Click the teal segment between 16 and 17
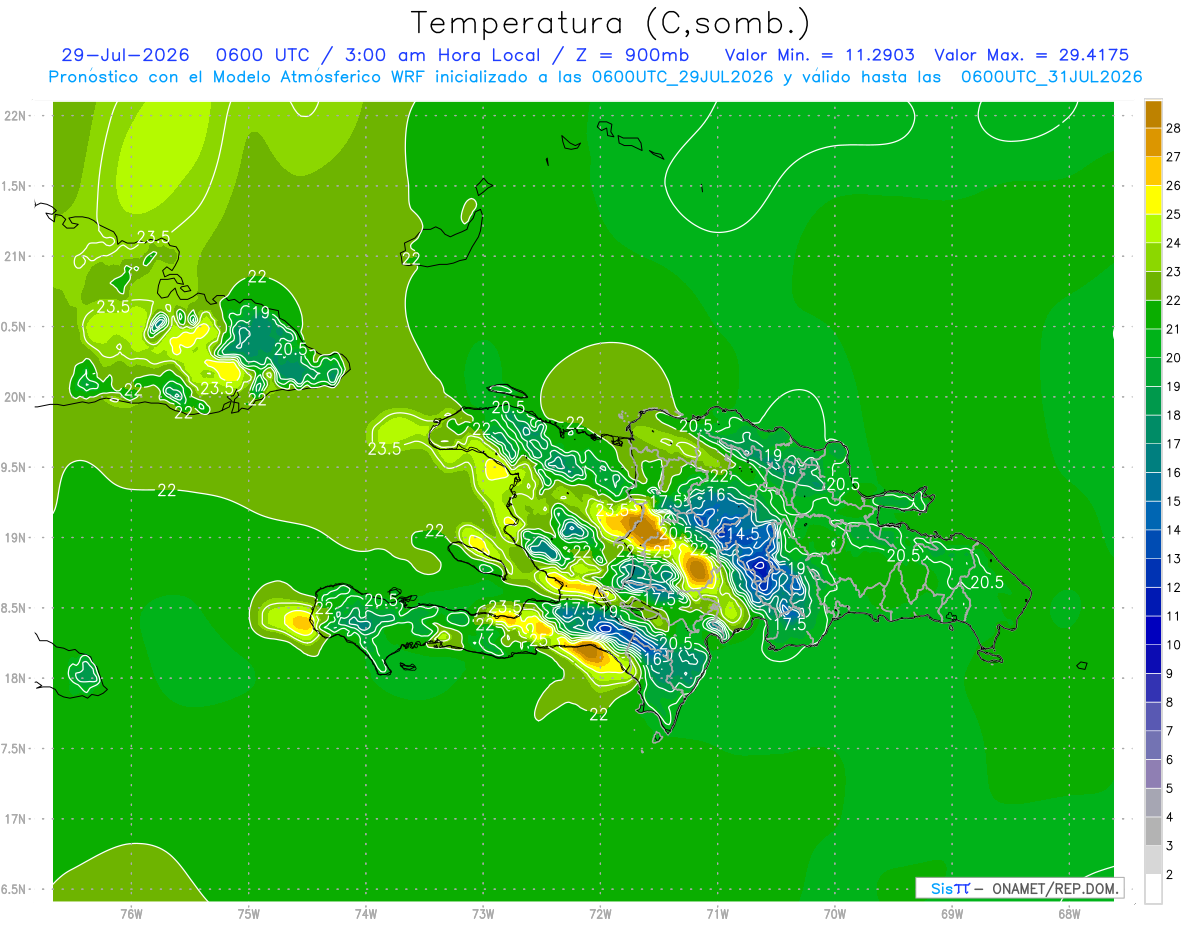 (x=1153, y=459)
